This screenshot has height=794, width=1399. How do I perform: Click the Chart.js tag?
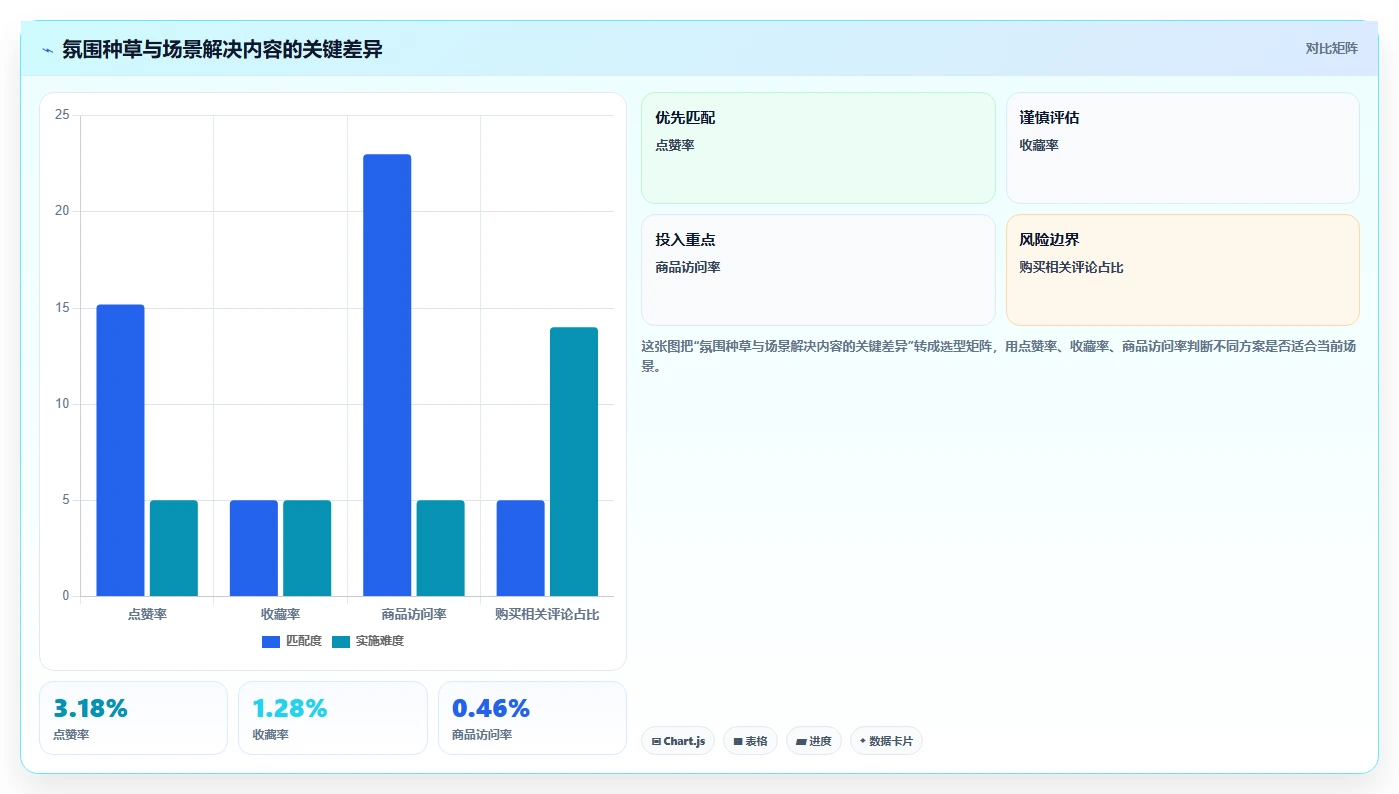click(677, 741)
